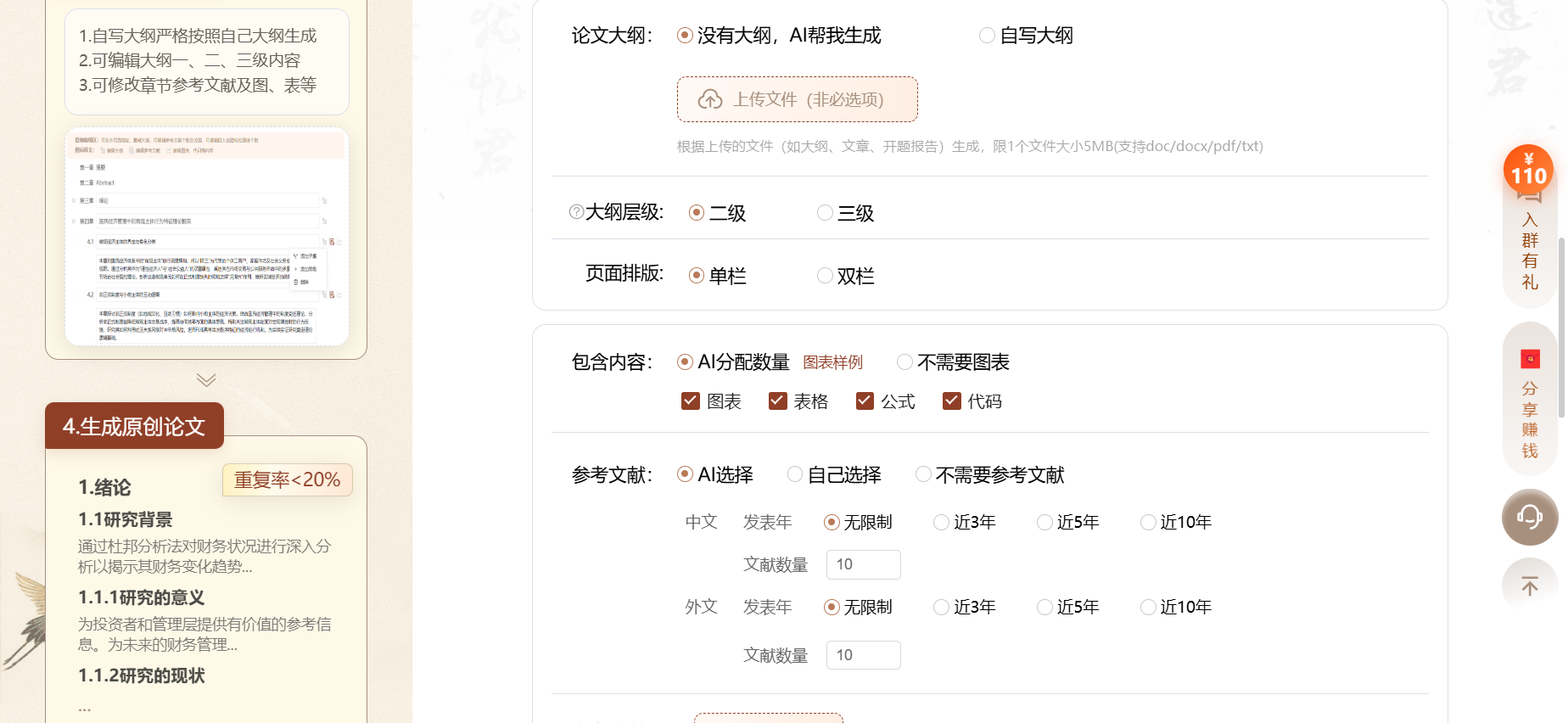Image resolution: width=1568 pixels, height=723 pixels.
Task: Select 近10年 for 外文 publication year
Action: [x=1176, y=607]
